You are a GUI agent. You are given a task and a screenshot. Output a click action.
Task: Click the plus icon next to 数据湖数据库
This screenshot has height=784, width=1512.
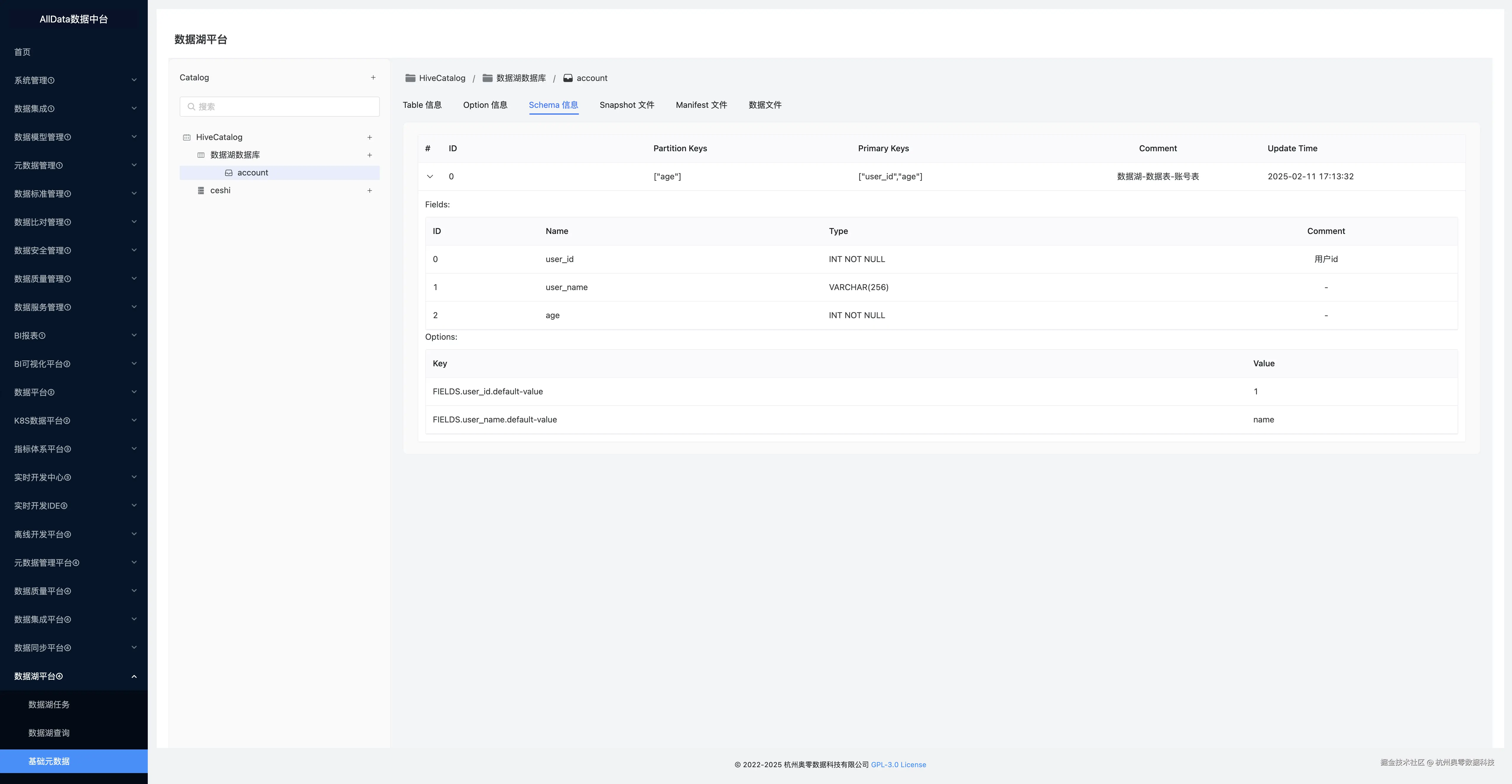[x=370, y=155]
